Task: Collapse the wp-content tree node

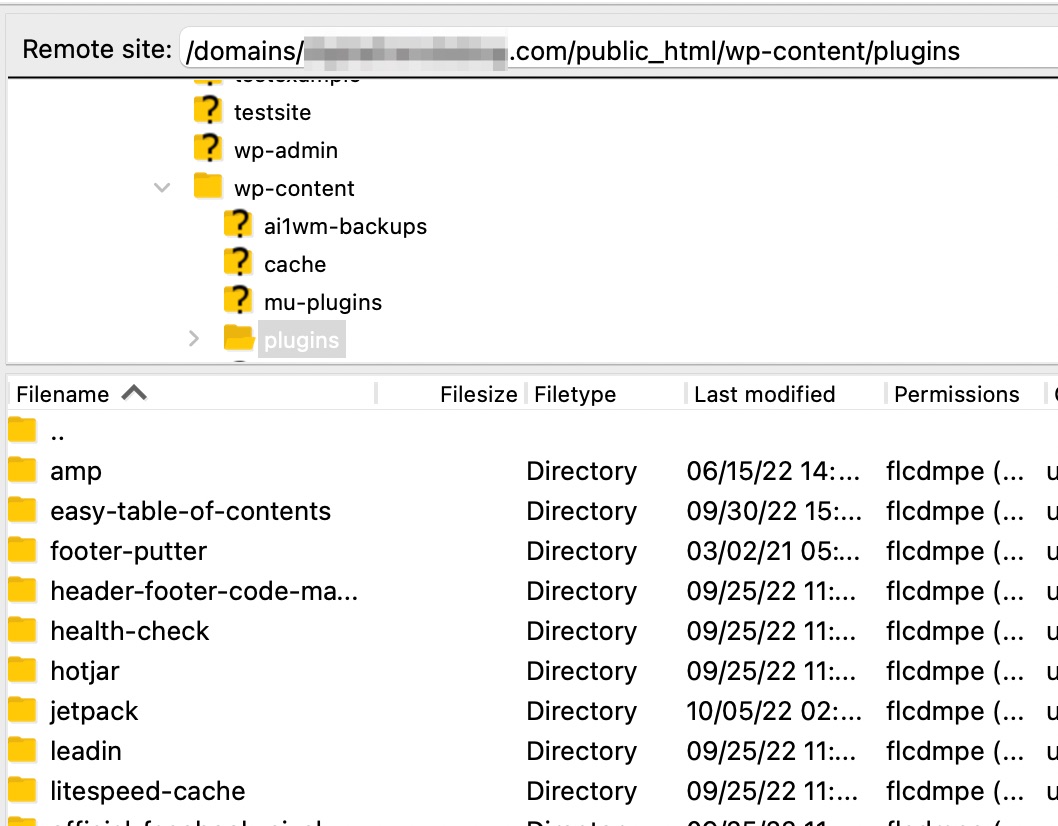Action: 162,188
